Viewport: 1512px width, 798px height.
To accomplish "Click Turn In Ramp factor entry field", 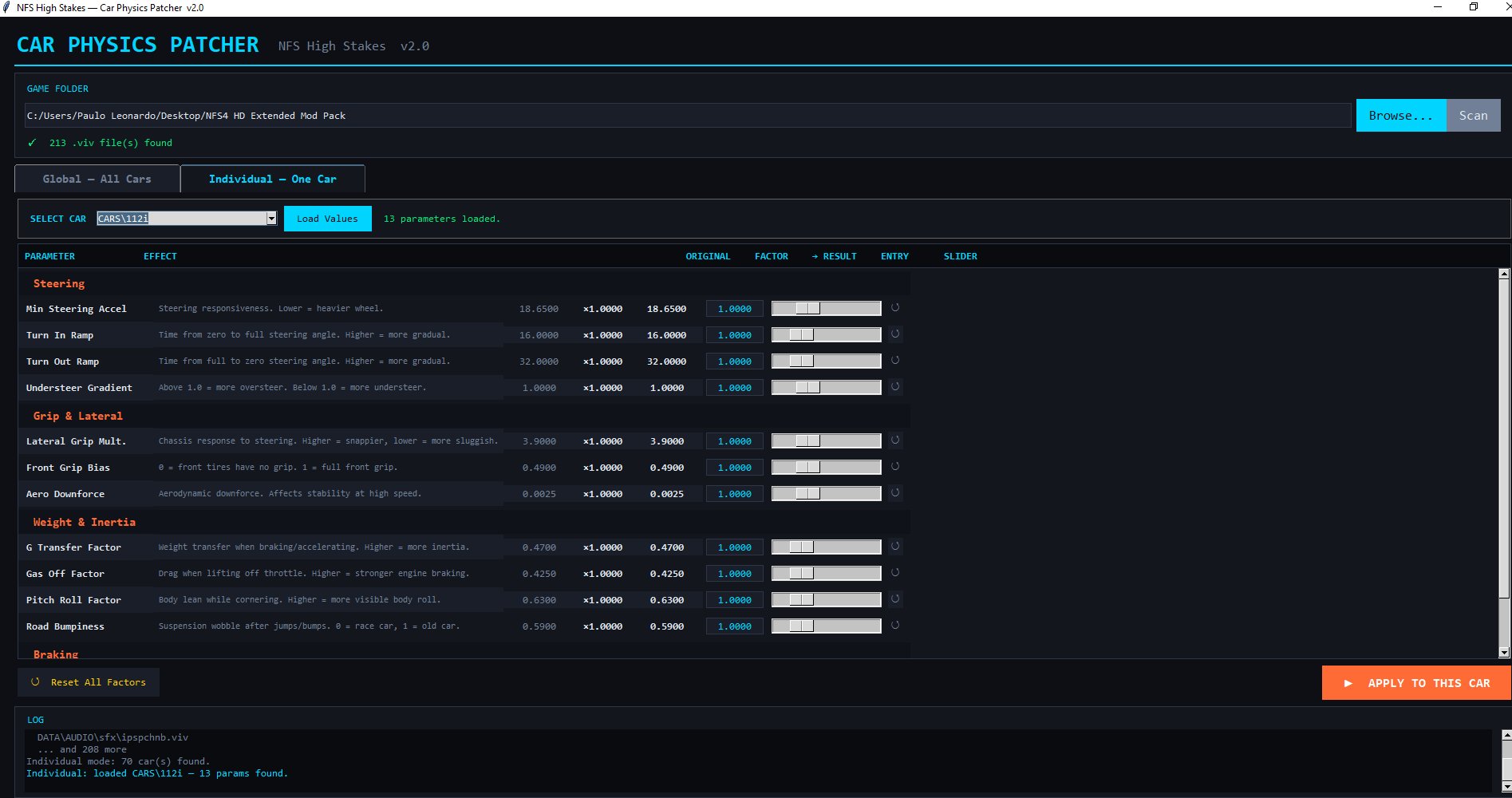I will pos(734,335).
